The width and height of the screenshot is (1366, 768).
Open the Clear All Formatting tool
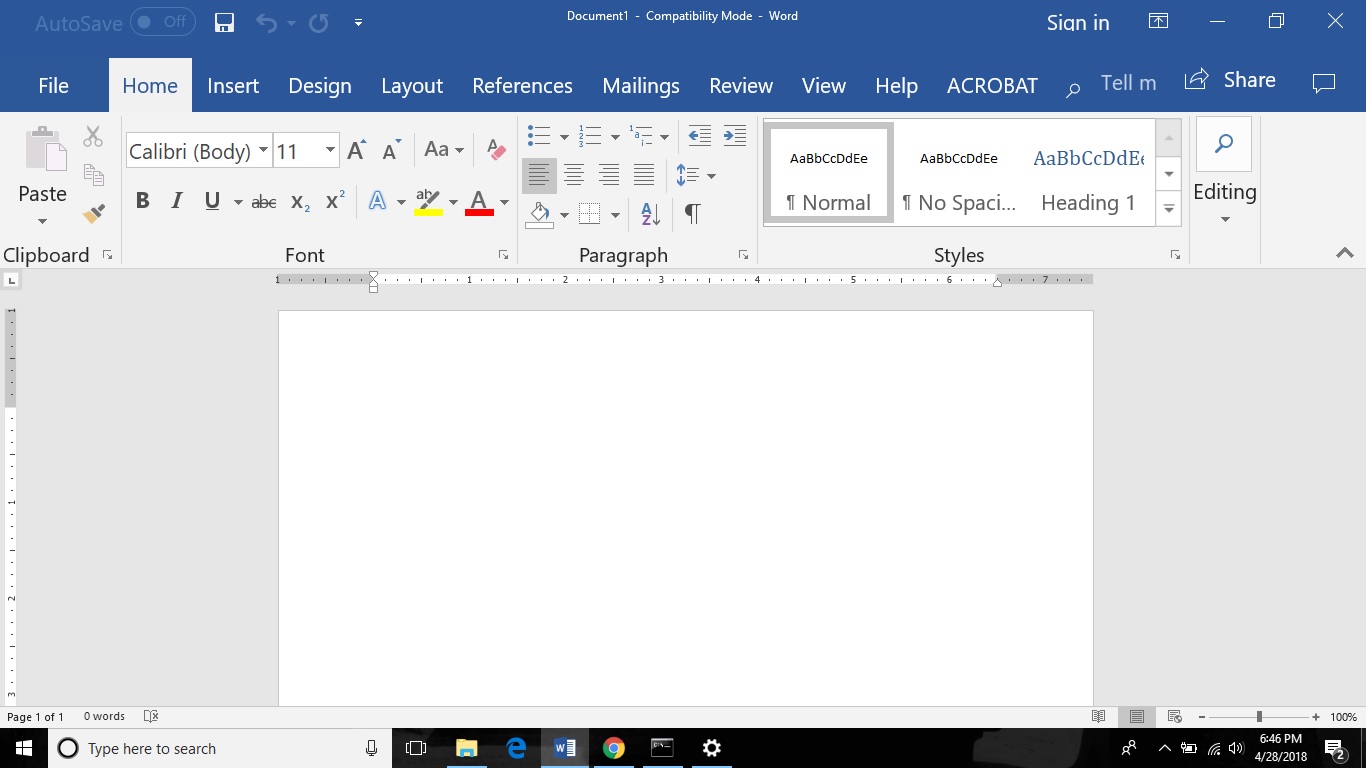[x=495, y=149]
